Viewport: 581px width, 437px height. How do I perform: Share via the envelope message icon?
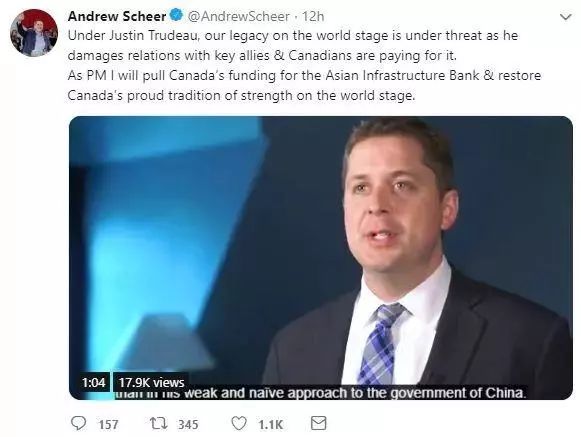318,423
